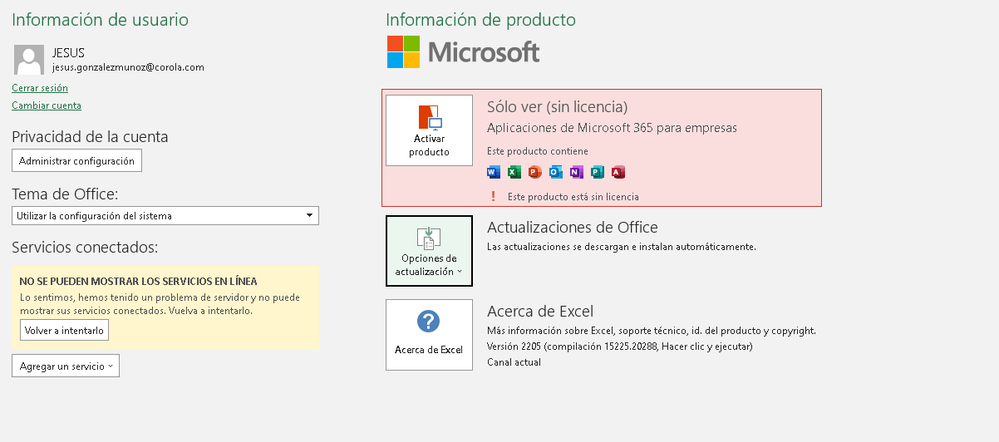
Task: Click the PowerPoint app icon
Action: [x=535, y=171]
